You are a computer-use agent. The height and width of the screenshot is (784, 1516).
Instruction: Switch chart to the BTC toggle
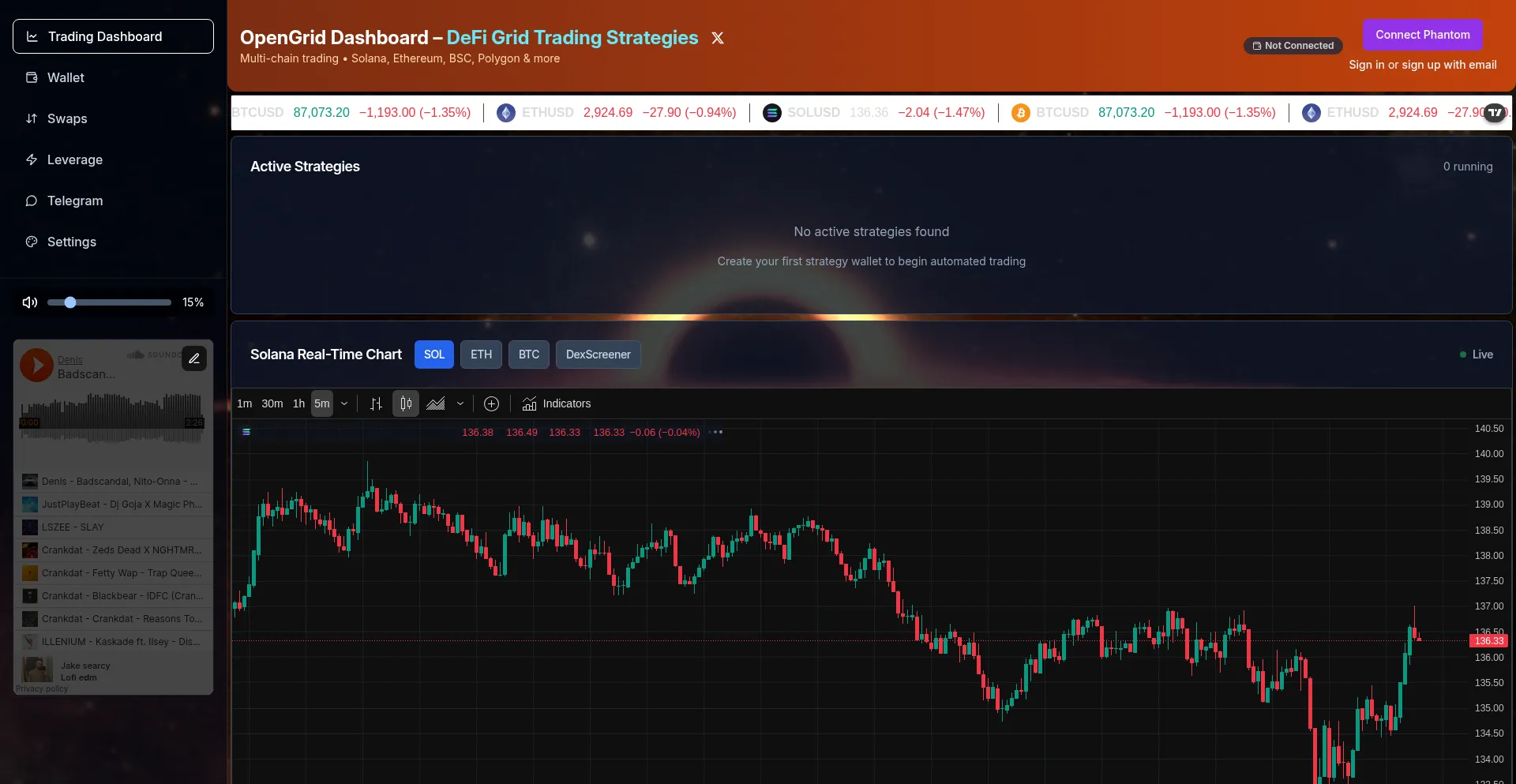(x=529, y=354)
